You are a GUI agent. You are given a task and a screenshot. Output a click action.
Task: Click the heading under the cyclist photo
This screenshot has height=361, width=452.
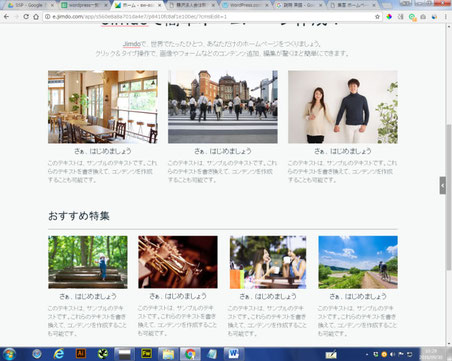(x=358, y=296)
